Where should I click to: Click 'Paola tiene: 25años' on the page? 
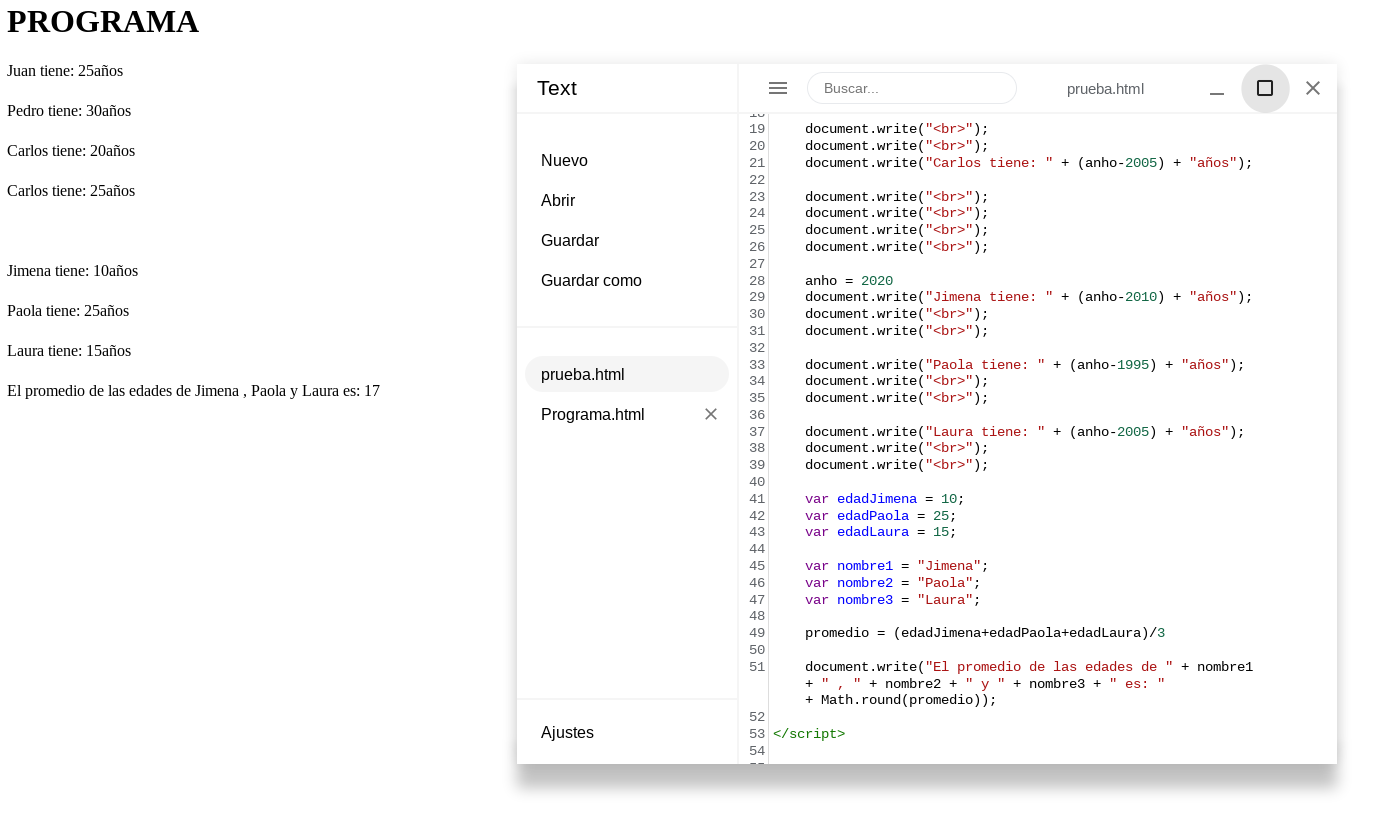(68, 311)
